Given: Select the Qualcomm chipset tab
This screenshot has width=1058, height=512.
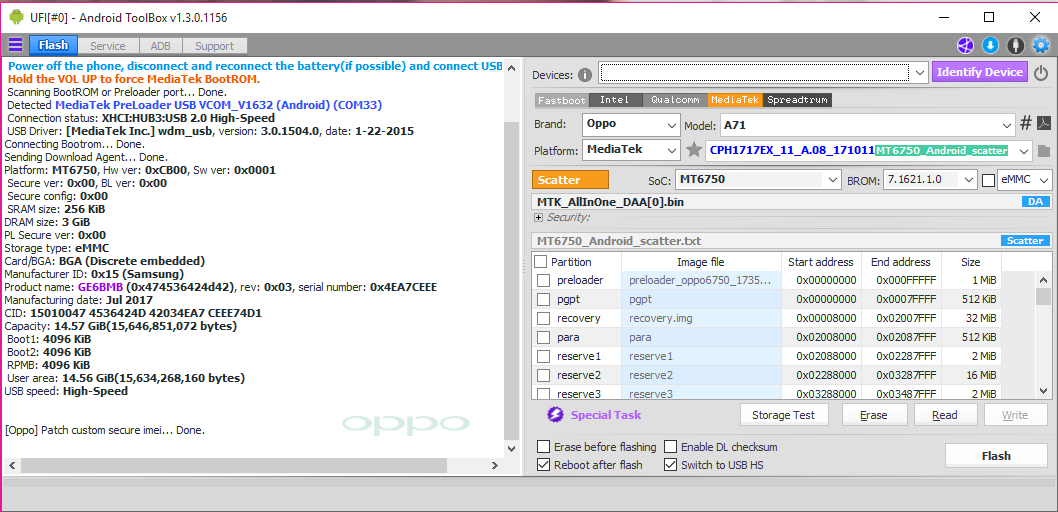Looking at the screenshot, I should tap(674, 100).
